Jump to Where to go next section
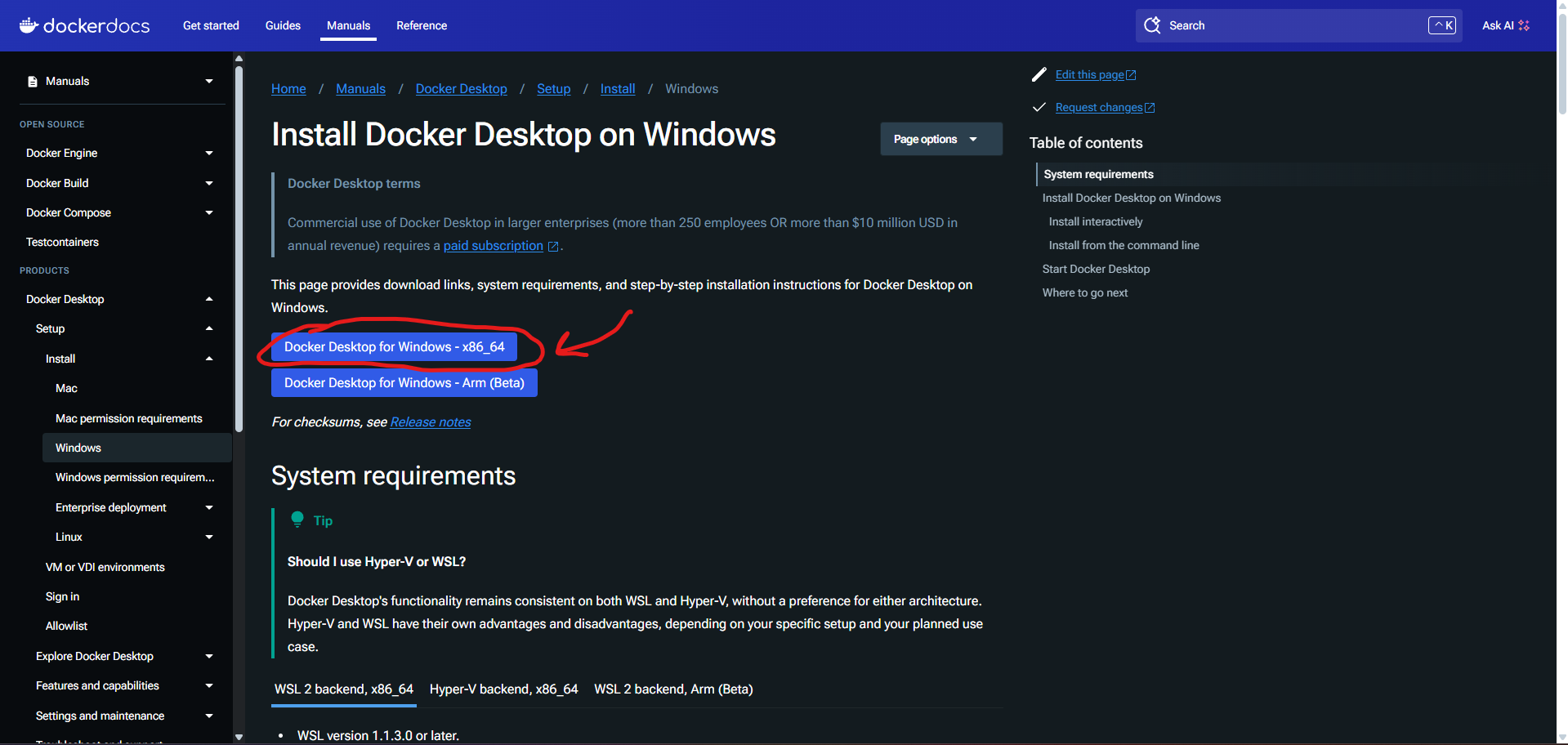 (1085, 292)
